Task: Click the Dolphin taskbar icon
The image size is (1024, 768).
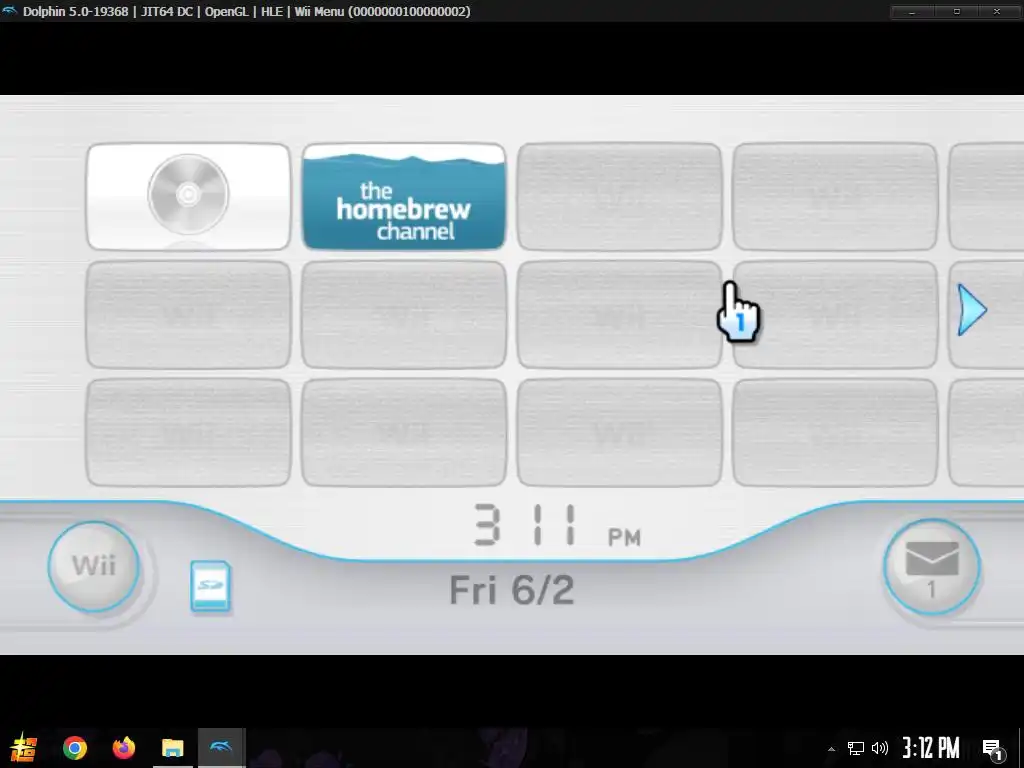Action: [x=221, y=748]
